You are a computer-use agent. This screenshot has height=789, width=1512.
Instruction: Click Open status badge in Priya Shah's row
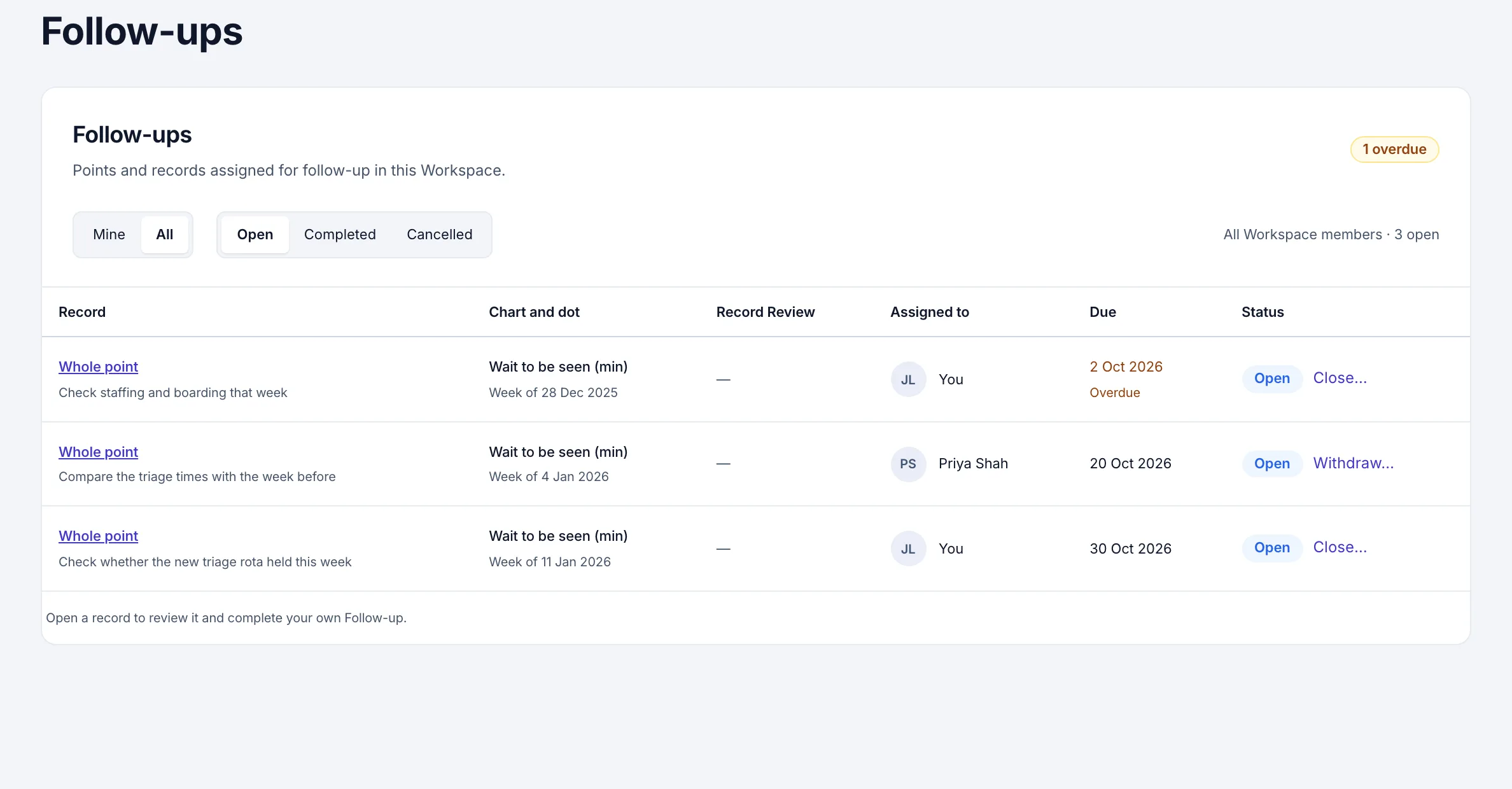coord(1272,464)
